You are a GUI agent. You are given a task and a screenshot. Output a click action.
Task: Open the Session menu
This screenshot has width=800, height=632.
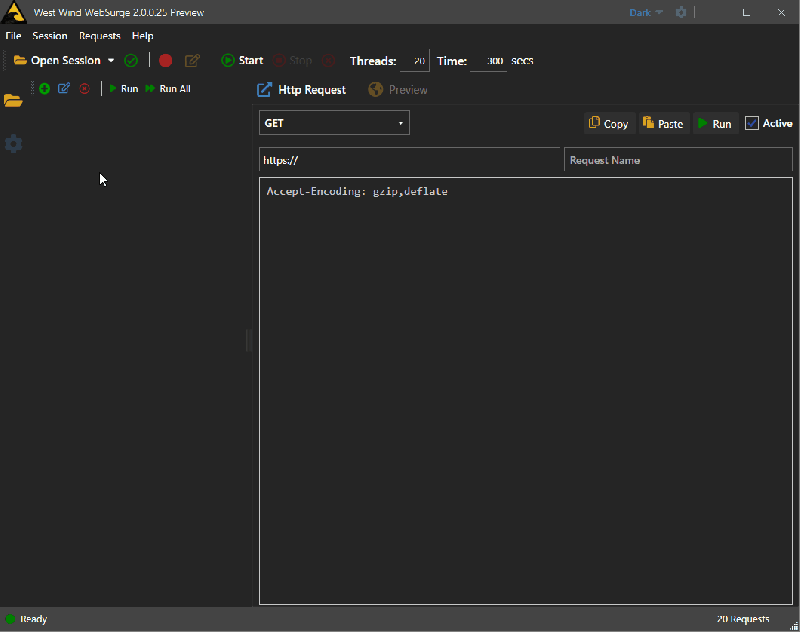pos(50,35)
